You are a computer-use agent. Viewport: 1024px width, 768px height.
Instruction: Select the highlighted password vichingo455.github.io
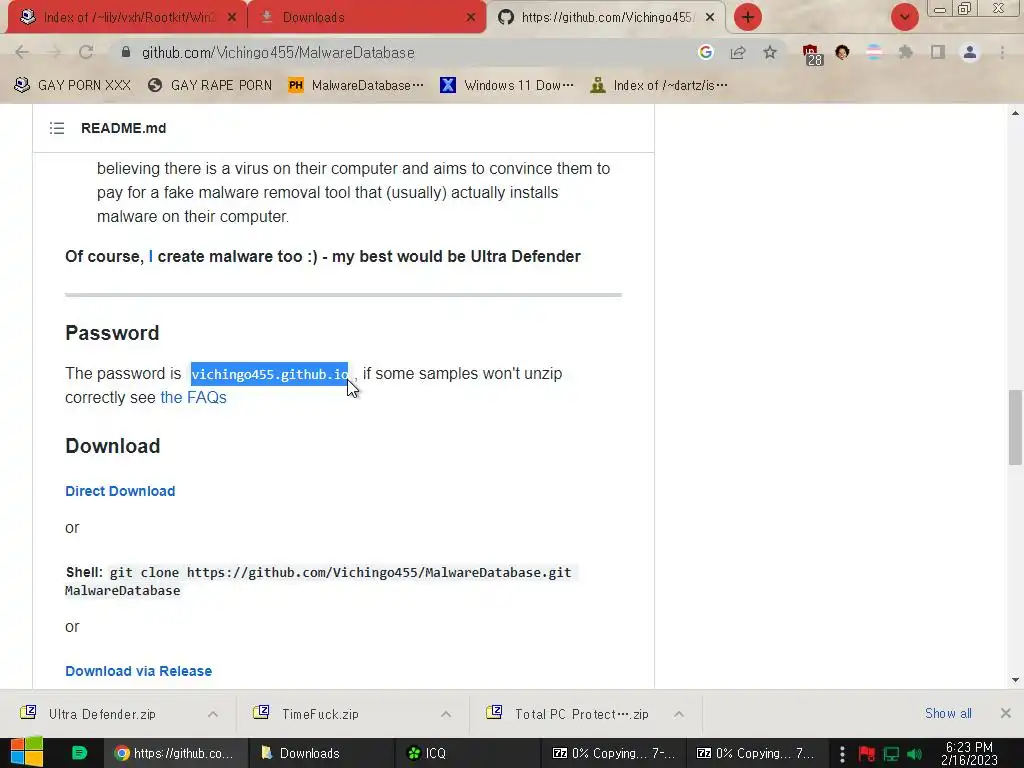(x=270, y=374)
